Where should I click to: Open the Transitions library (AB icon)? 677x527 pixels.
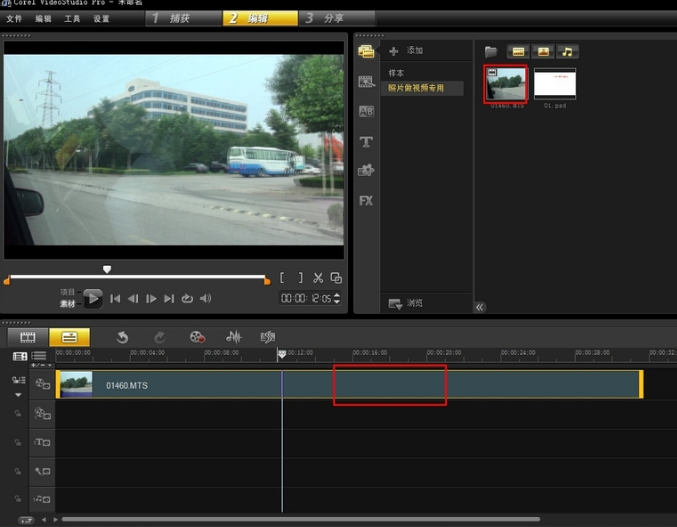tap(366, 112)
